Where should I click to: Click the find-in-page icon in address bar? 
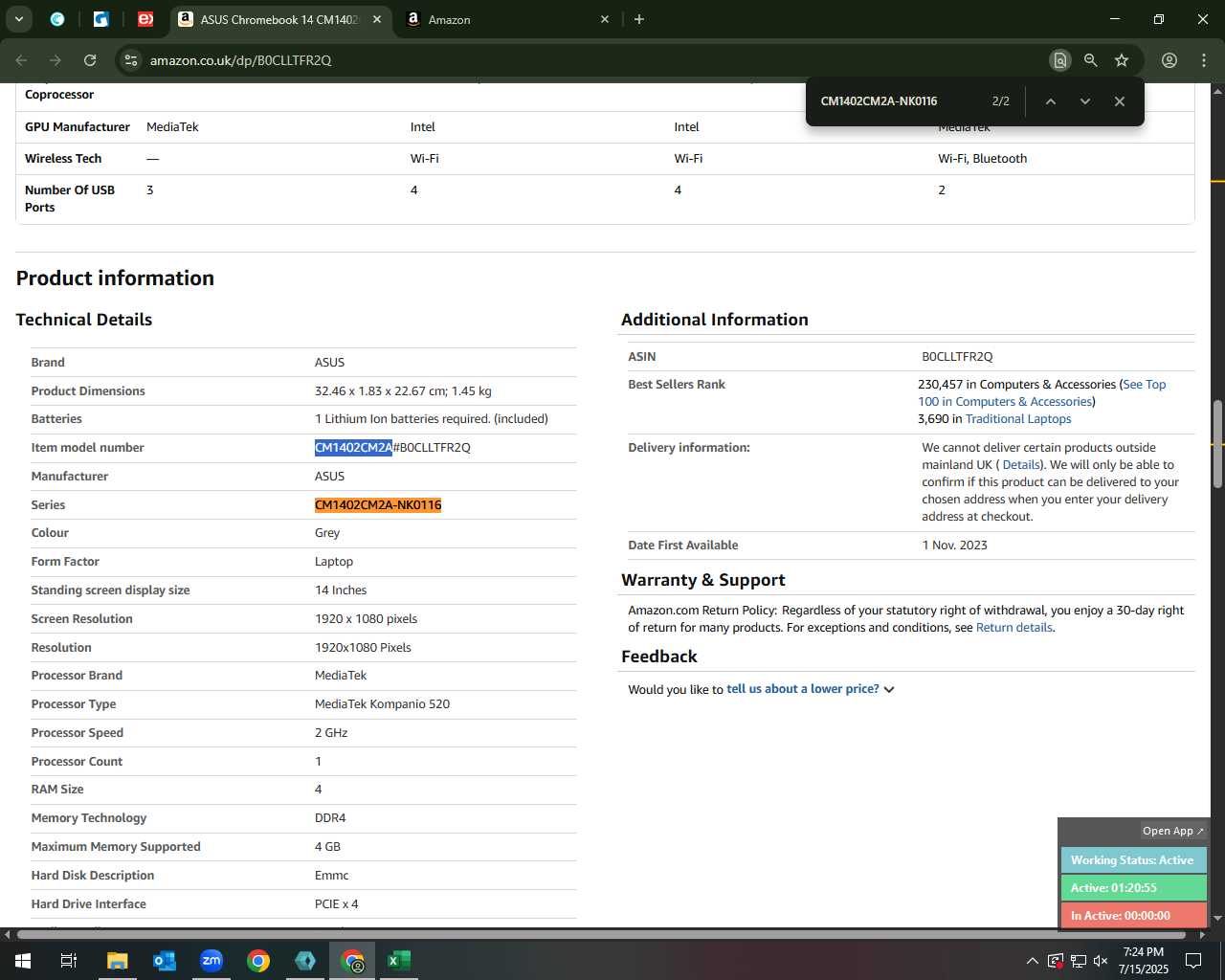[x=1059, y=60]
